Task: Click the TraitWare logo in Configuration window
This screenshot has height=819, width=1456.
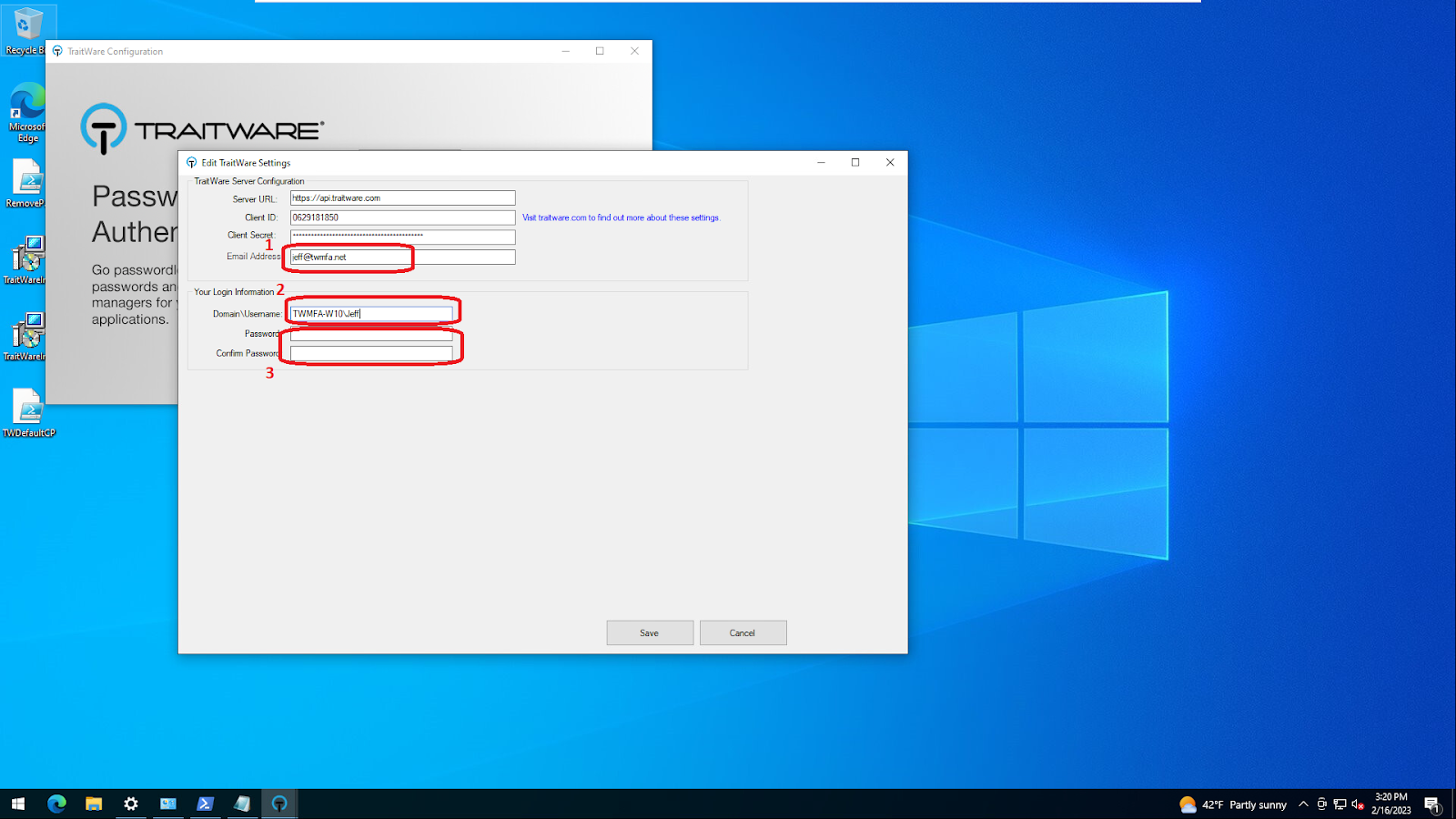Action: tap(202, 128)
